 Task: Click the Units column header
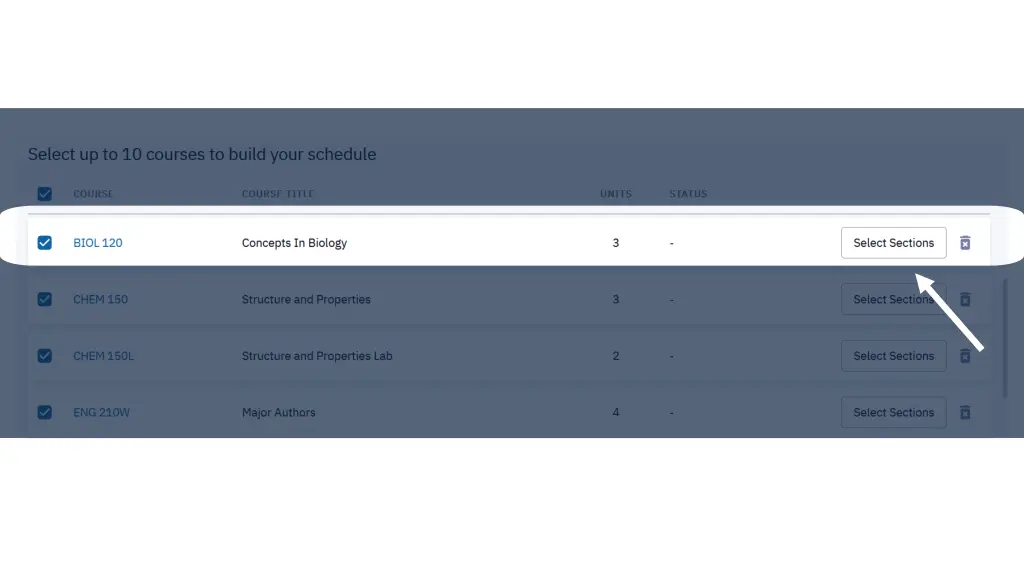tap(616, 194)
